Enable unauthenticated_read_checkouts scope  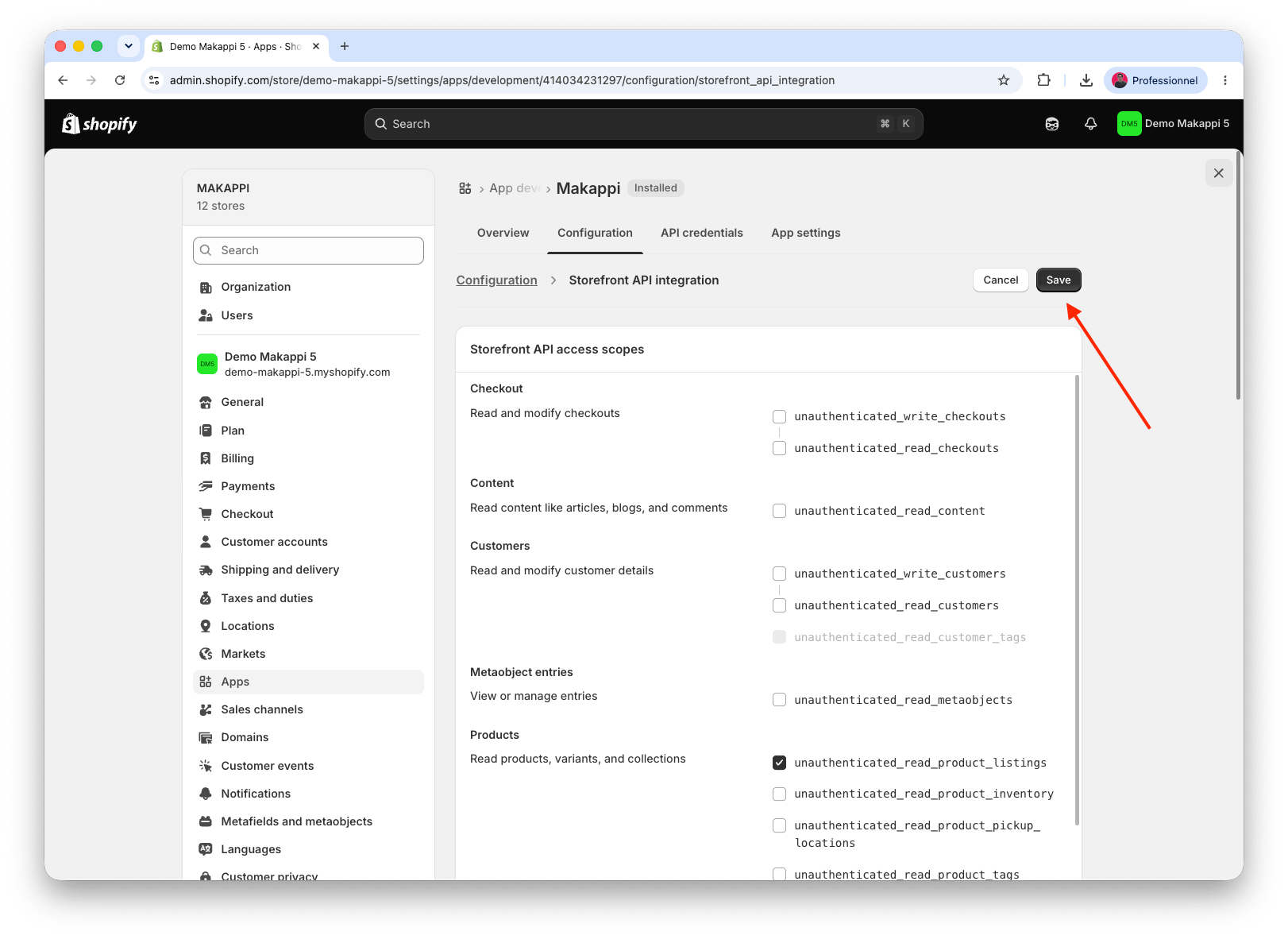[x=780, y=448]
